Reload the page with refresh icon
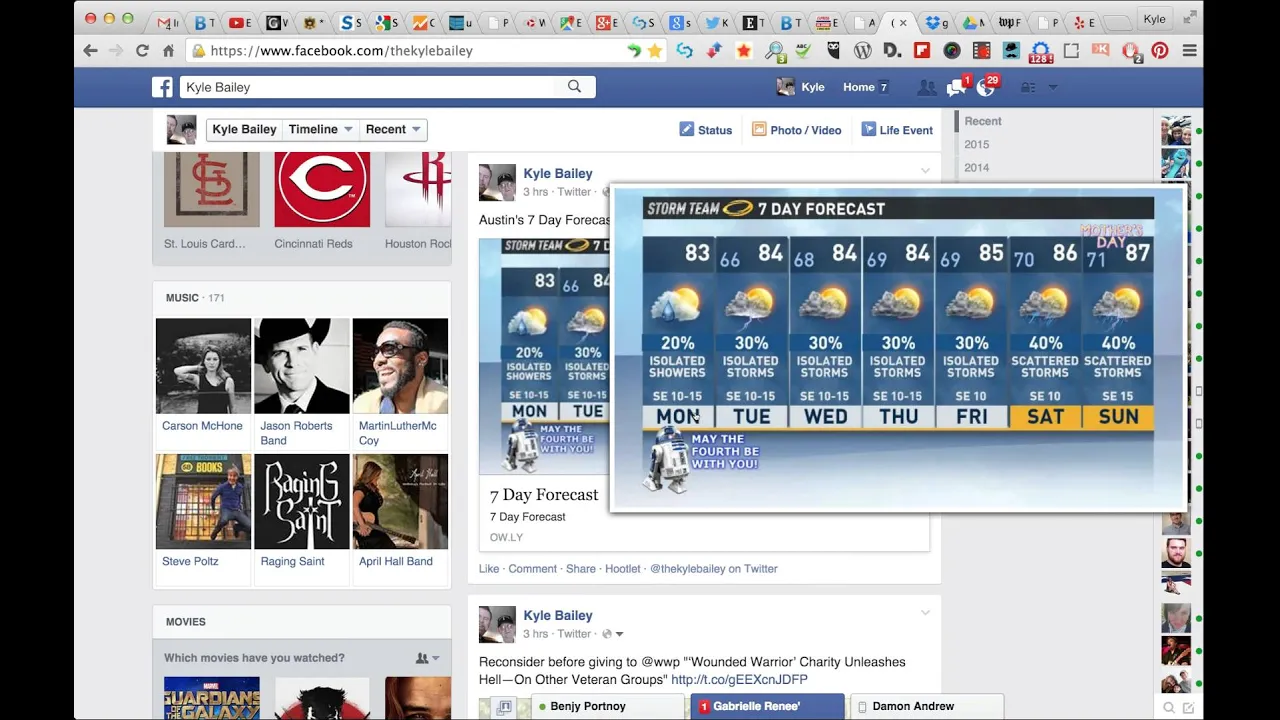The width and height of the screenshot is (1280, 720). 142,50
